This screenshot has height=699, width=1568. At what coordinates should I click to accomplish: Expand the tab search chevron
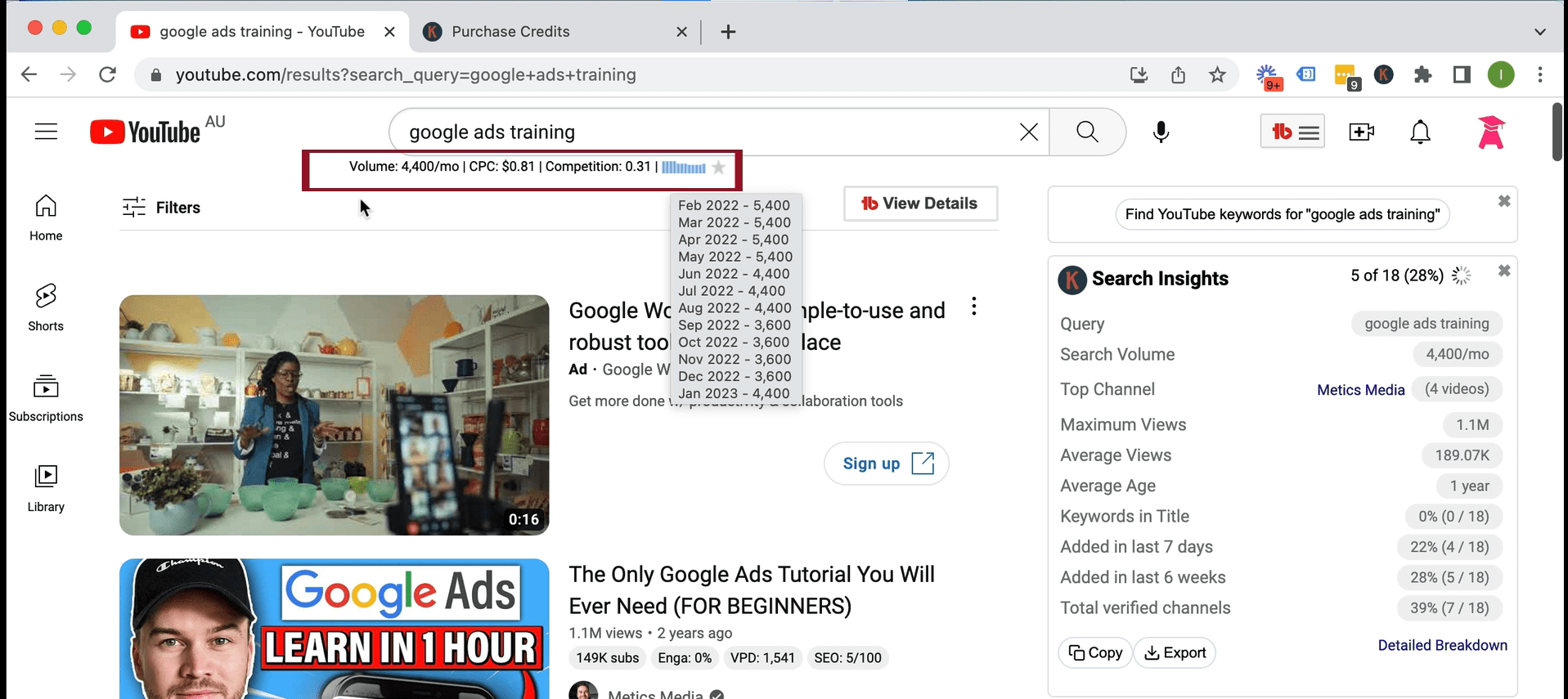(1540, 32)
